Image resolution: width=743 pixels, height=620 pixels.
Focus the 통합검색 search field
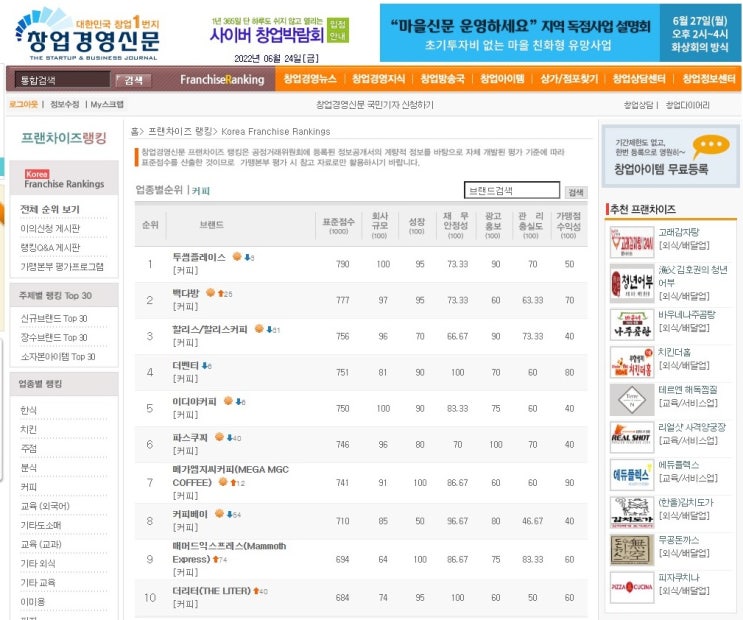click(63, 80)
